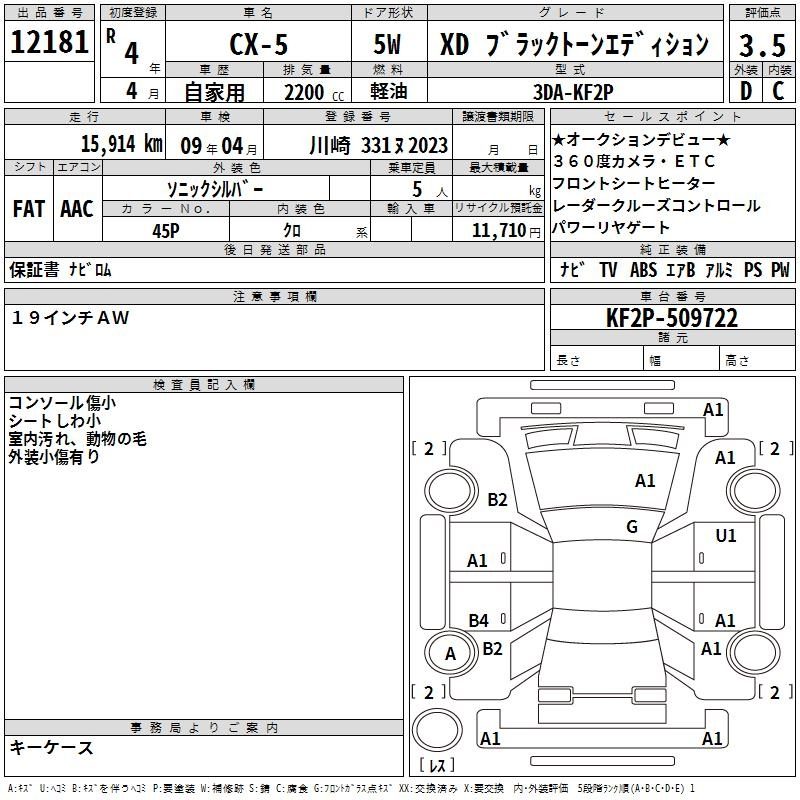Select the office notice キーケース
Screen dimensions: 800x800
(52, 748)
